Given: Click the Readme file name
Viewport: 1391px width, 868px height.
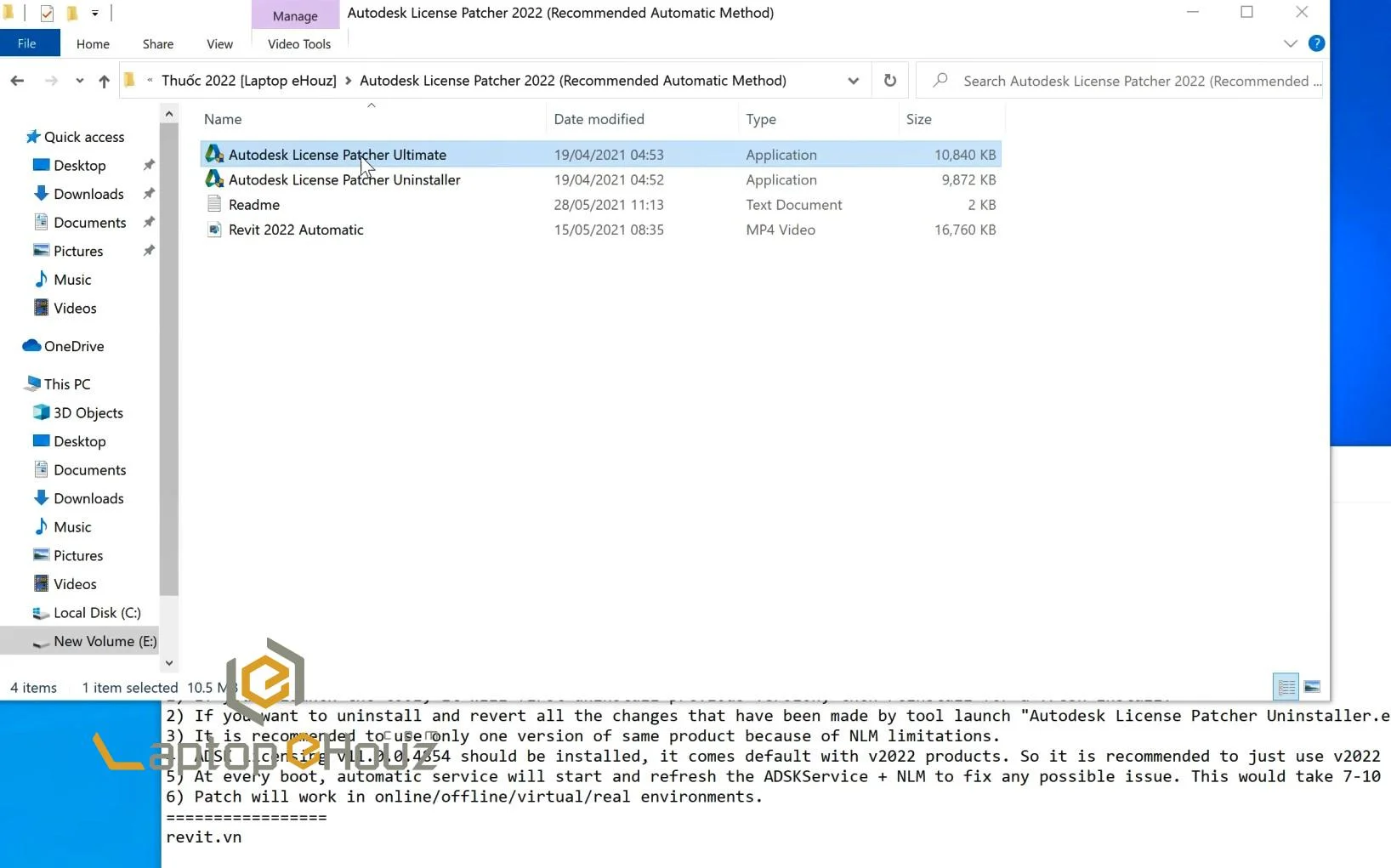Looking at the screenshot, I should click(x=253, y=205).
